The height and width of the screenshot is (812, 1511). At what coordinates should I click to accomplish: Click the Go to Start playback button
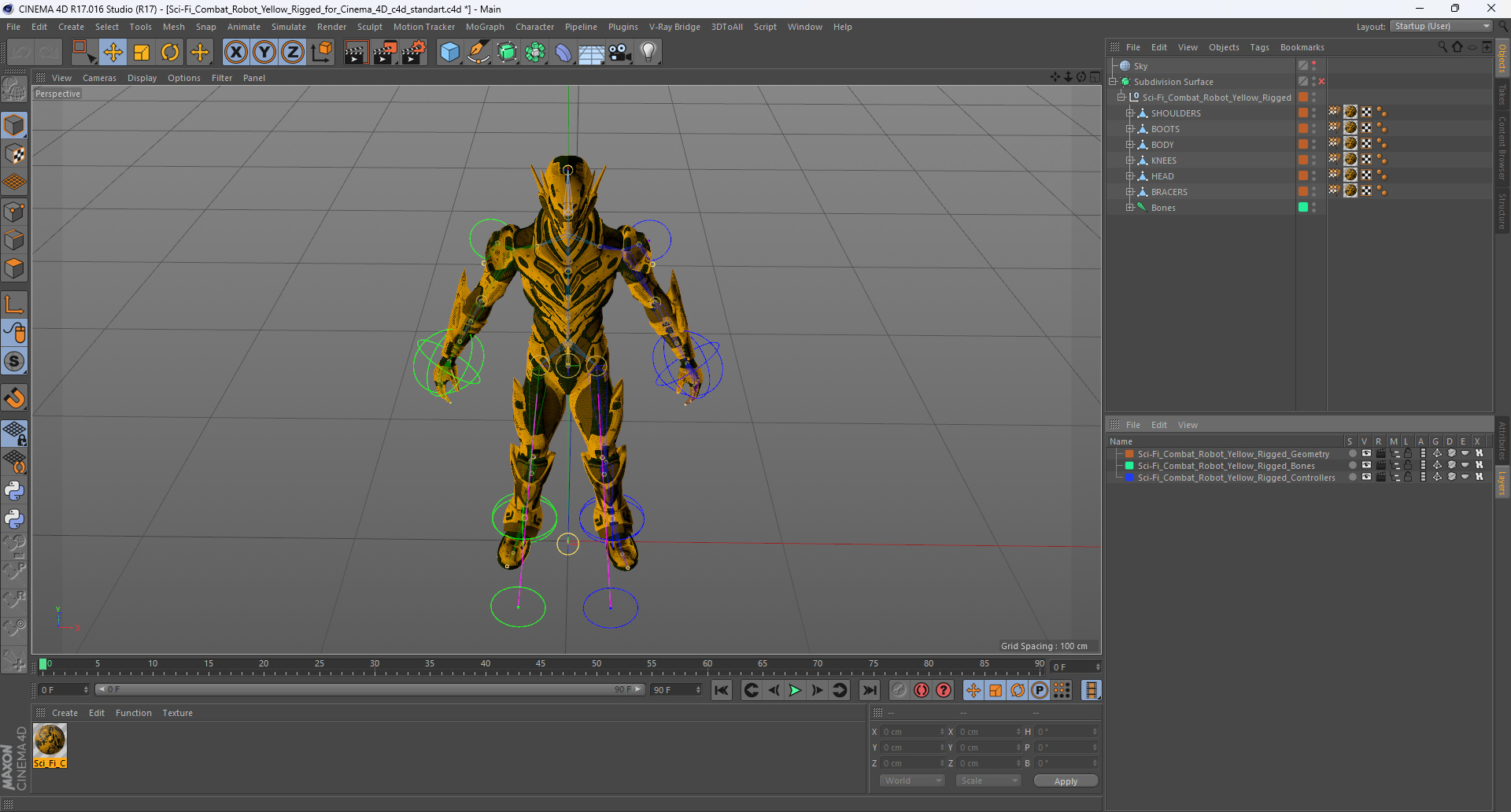click(721, 690)
